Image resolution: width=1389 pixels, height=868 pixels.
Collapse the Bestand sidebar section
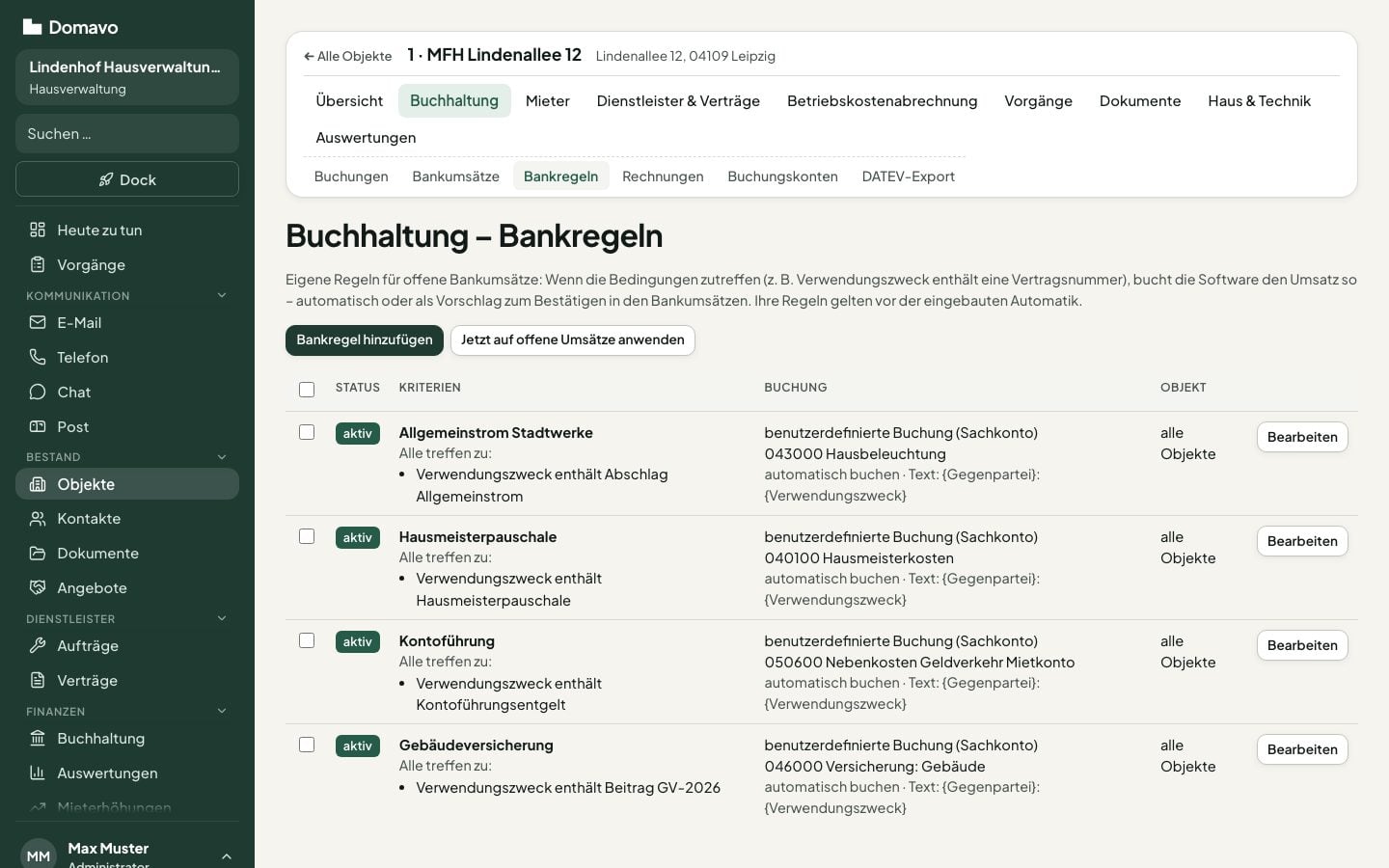[222, 457]
